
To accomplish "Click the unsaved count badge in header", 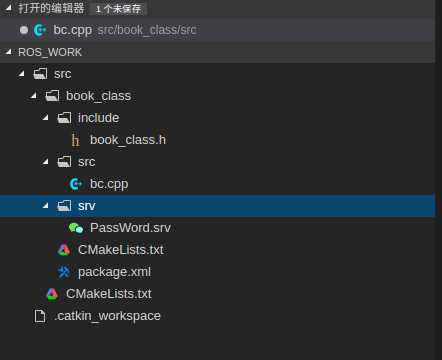I will [119, 9].
